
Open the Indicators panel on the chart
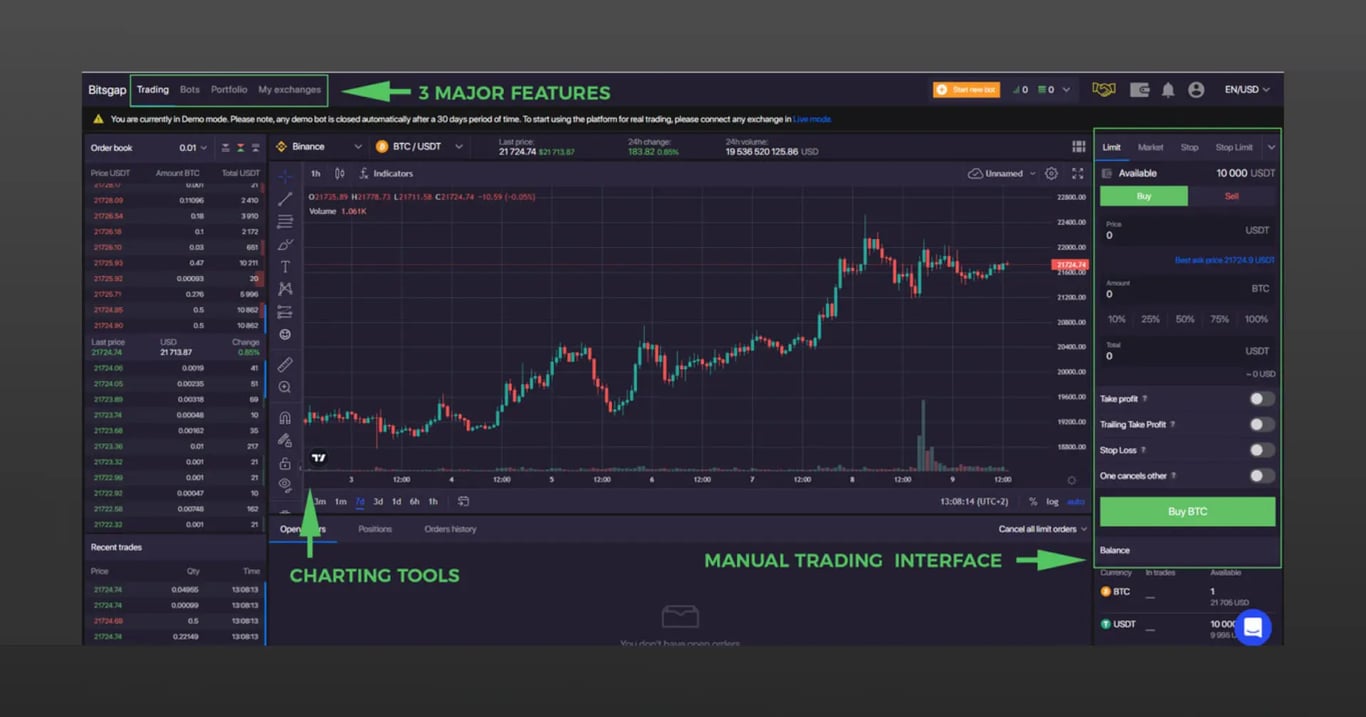tap(389, 172)
